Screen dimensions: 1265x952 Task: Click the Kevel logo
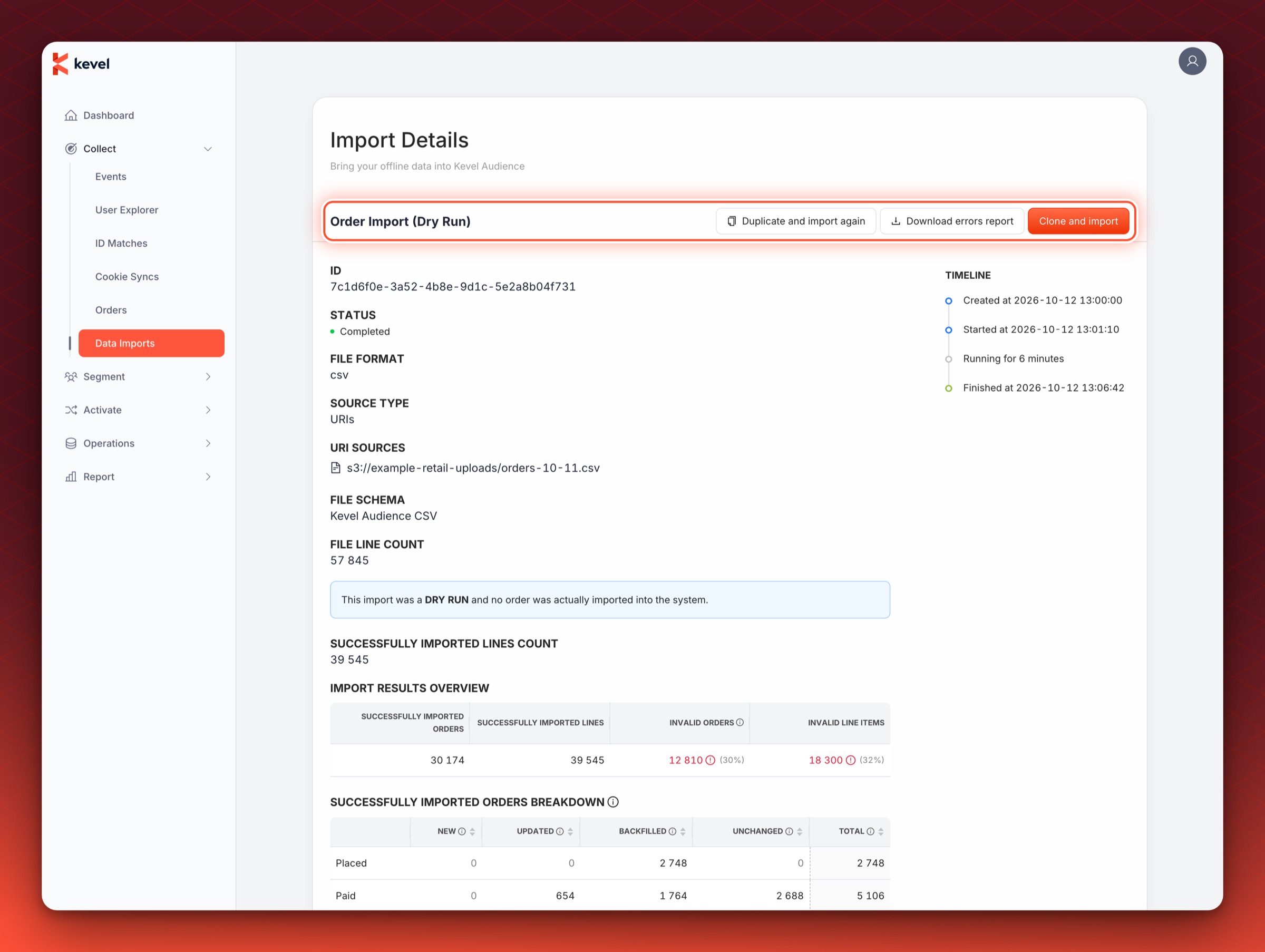81,63
